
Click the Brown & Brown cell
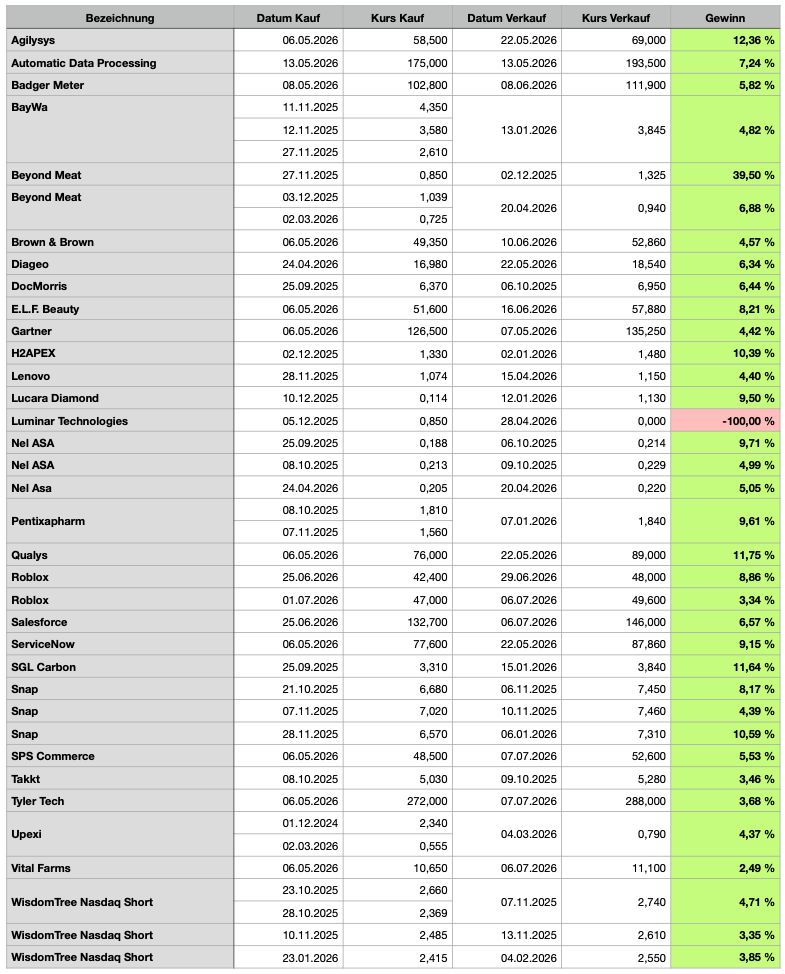point(120,242)
